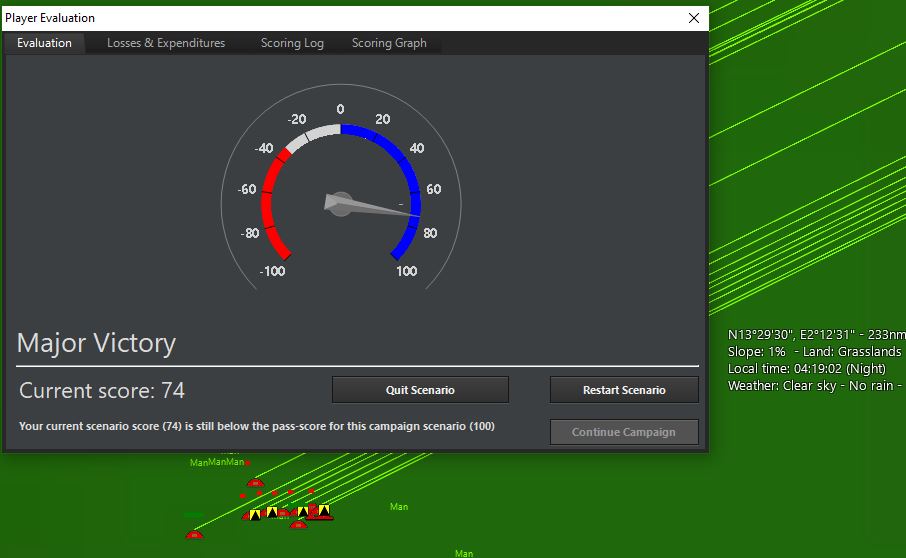This screenshot has width=906, height=558.
Task: Click the gauge label "-100"
Action: coord(272,271)
